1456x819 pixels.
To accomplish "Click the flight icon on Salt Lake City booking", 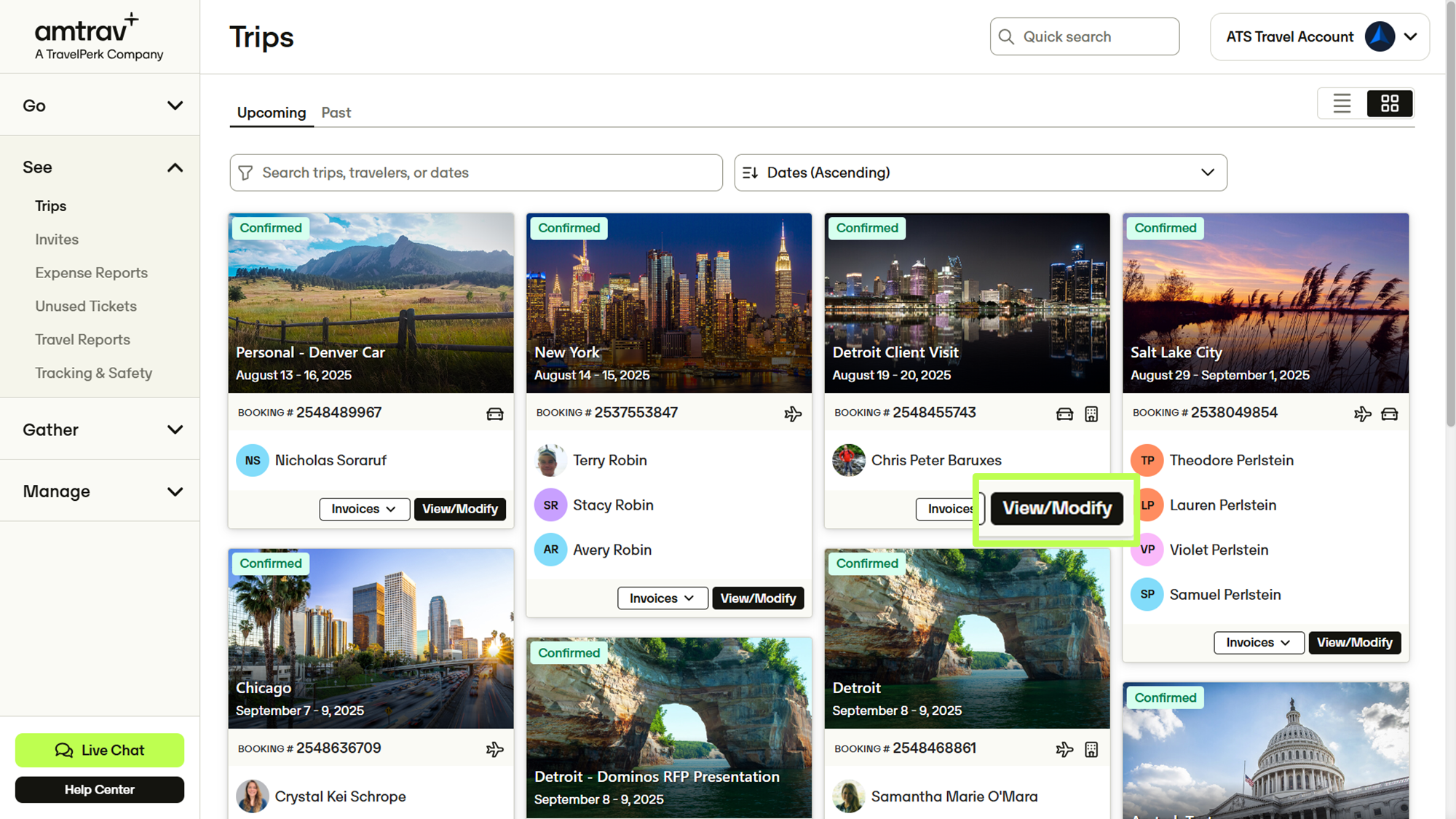I will pyautogui.click(x=1363, y=414).
